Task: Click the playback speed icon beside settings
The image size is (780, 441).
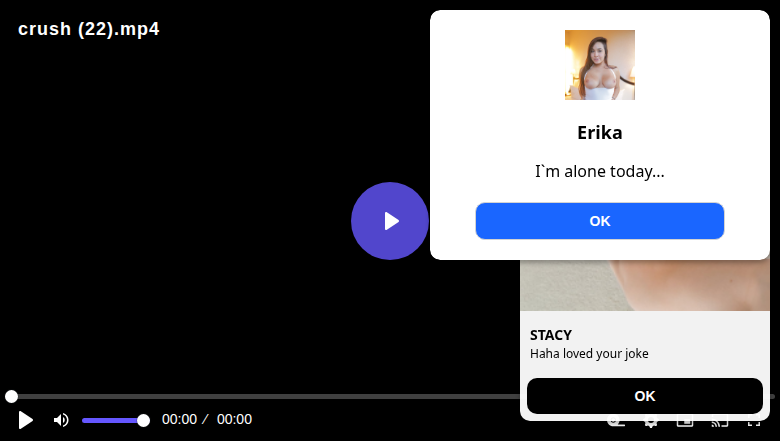Action: coord(616,424)
